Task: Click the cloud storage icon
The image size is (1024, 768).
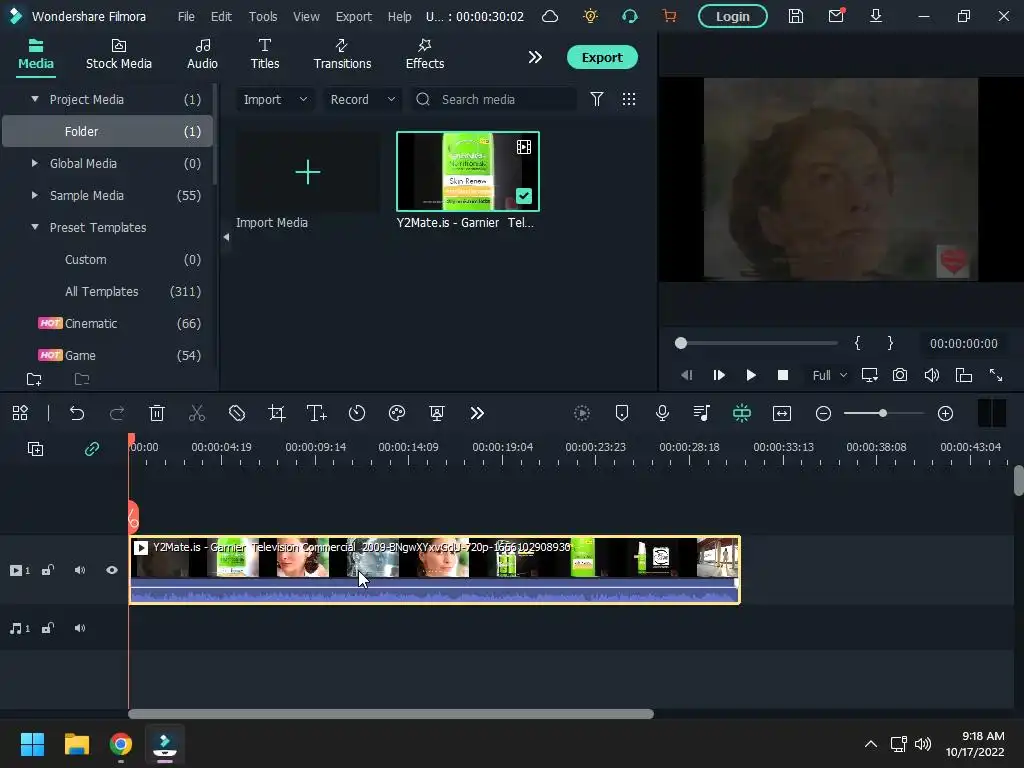Action: (x=550, y=16)
